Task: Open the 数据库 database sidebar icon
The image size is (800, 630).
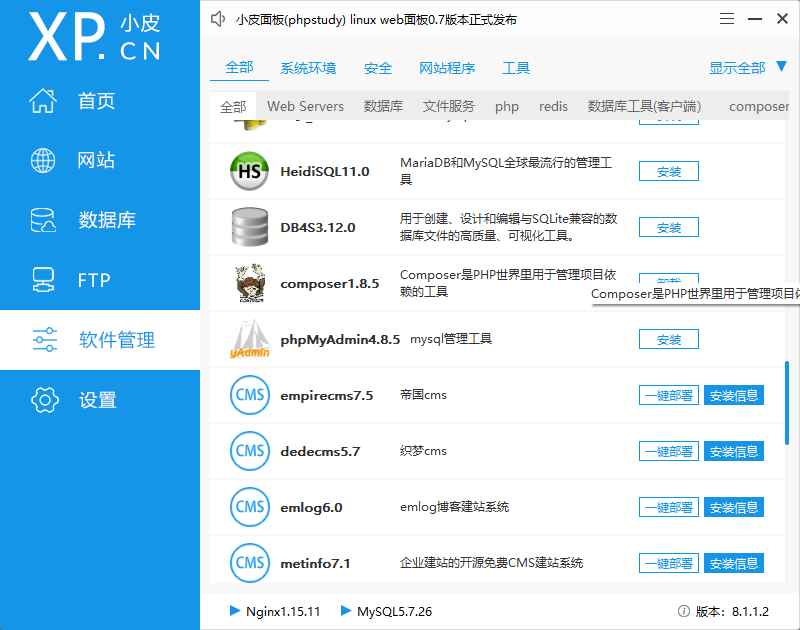Action: tap(45, 220)
